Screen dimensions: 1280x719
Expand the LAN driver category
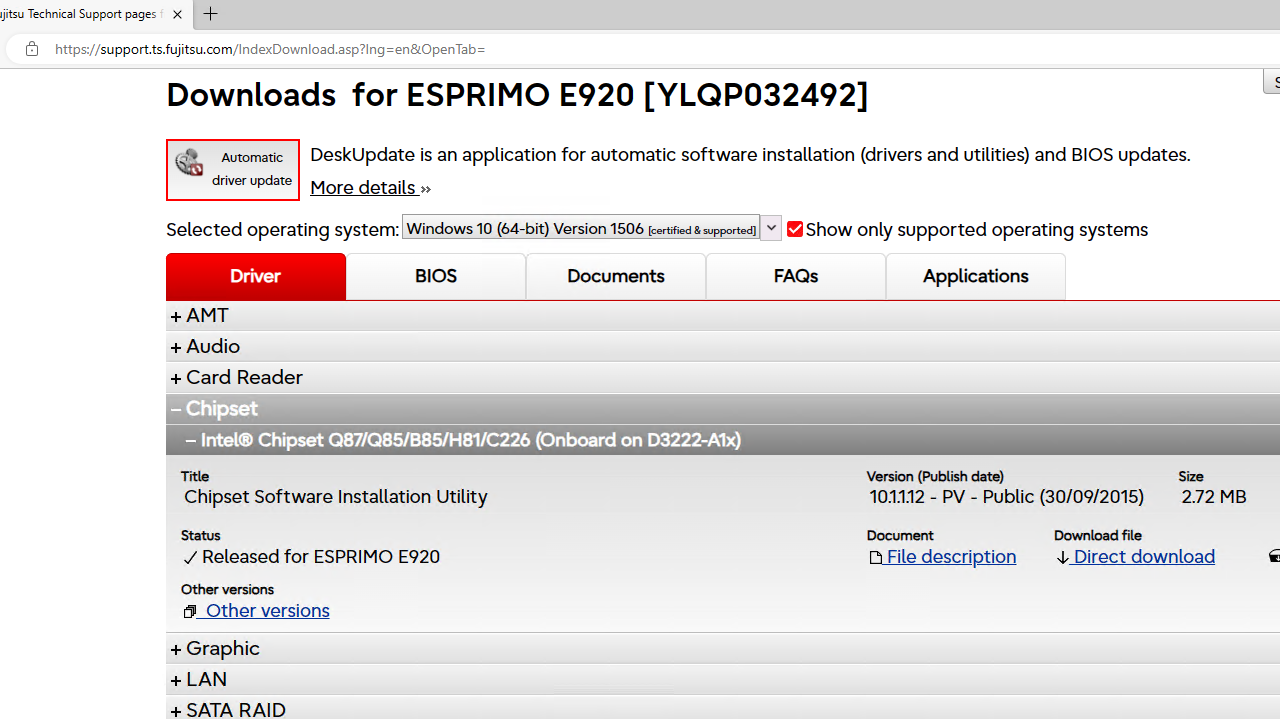723,679
